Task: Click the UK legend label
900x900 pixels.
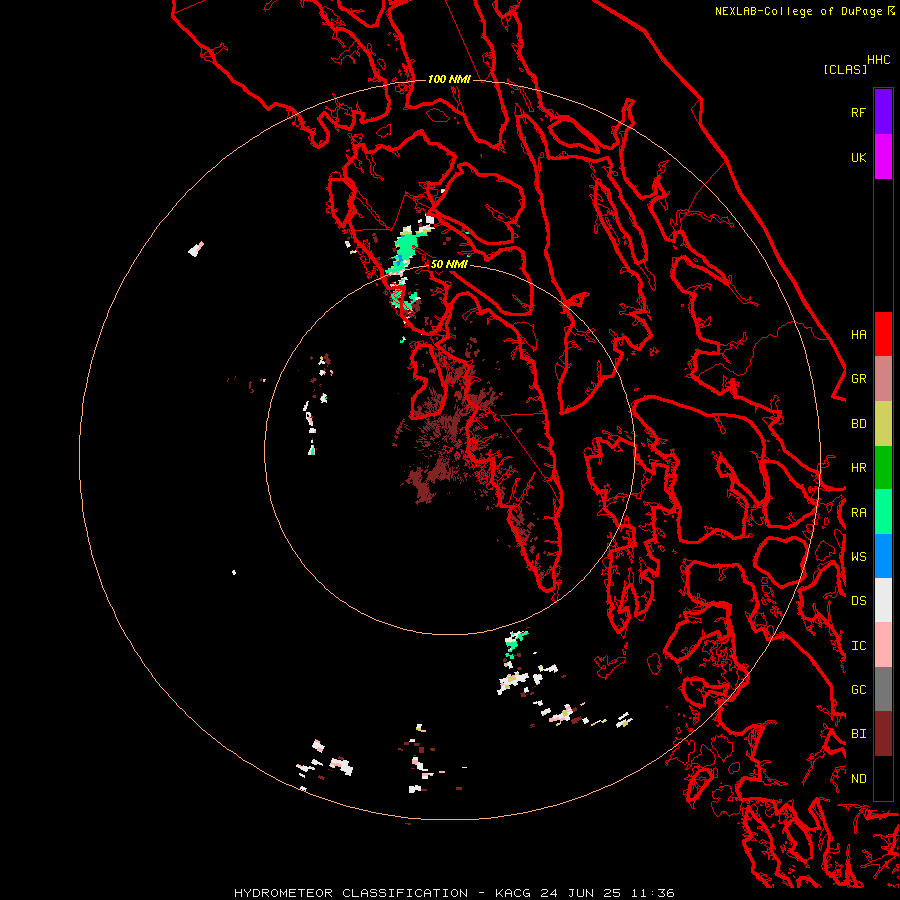Action: point(858,157)
